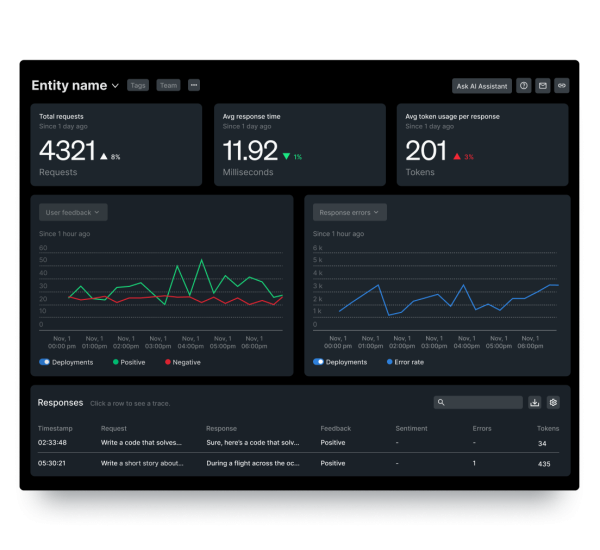This screenshot has width=600, height=550.
Task: Expand the Entity name dropdown chevron
Action: tap(116, 87)
